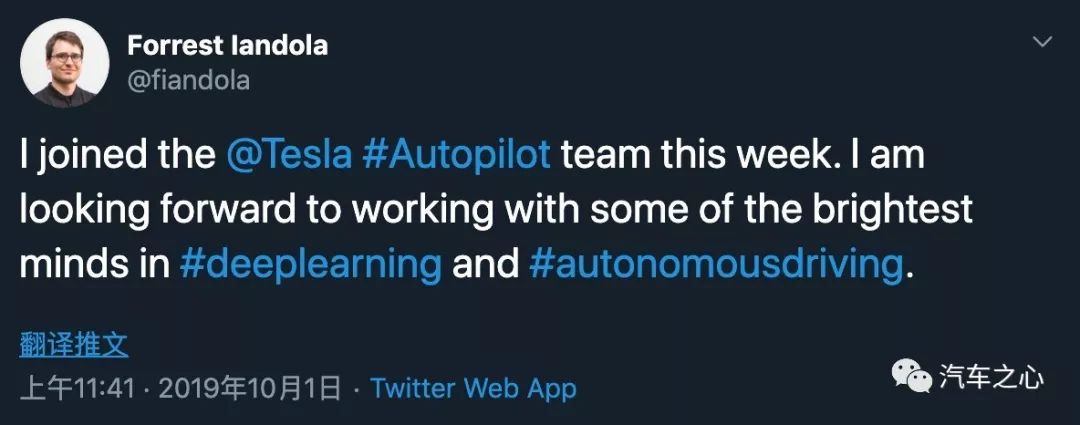
Task: Click the word "and" between the hashtags
Action: click(x=485, y=264)
